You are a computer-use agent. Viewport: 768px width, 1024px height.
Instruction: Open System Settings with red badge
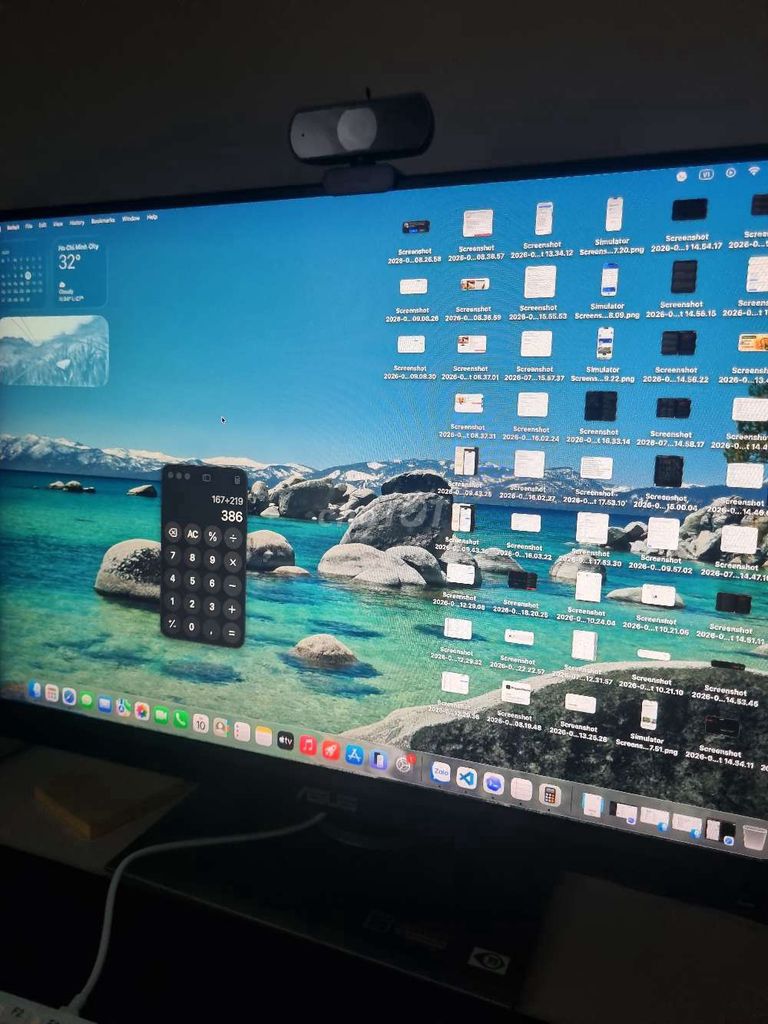point(404,765)
